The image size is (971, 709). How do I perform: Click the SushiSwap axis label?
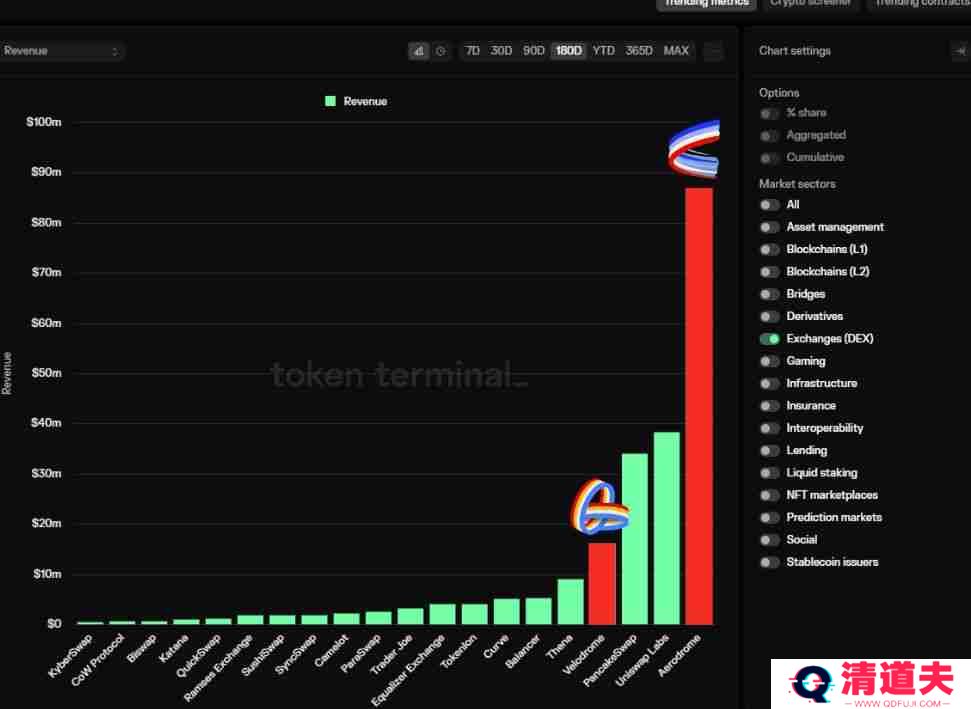pos(263,655)
